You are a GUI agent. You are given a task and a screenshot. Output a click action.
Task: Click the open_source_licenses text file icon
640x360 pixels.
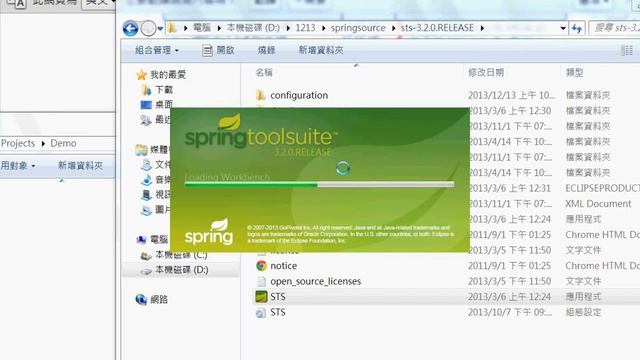(261, 281)
